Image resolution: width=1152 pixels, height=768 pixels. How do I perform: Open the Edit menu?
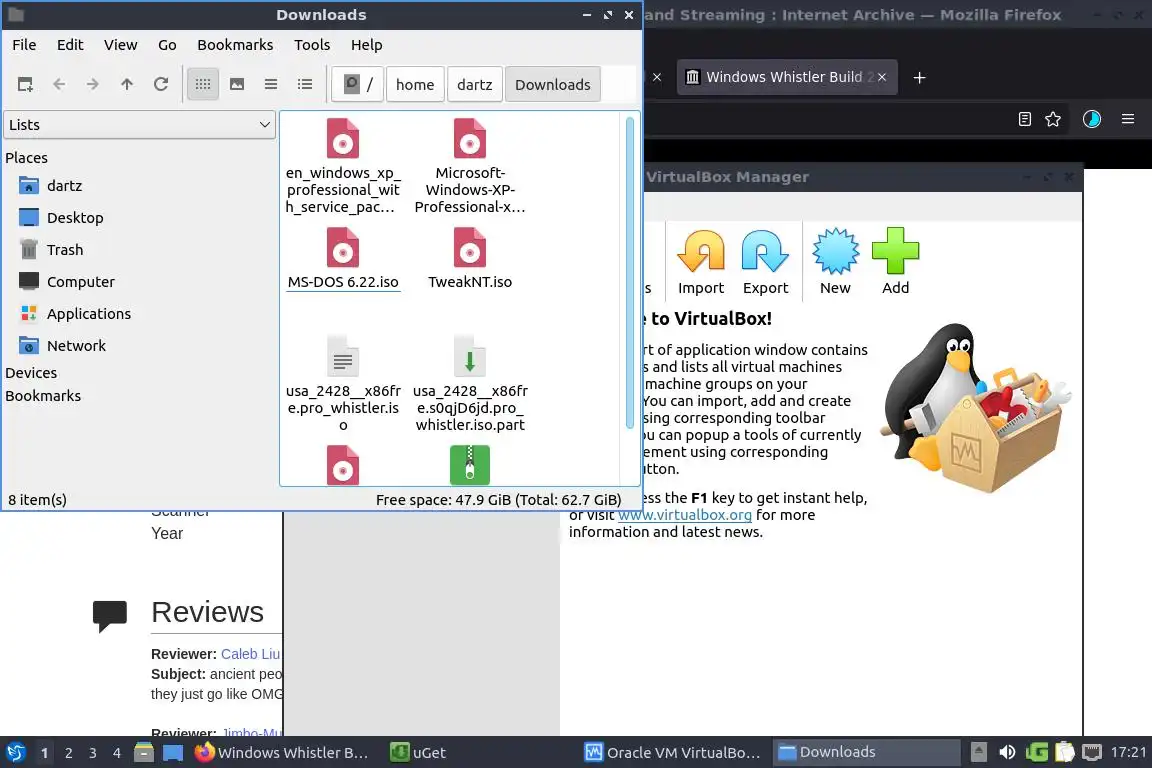tap(71, 45)
